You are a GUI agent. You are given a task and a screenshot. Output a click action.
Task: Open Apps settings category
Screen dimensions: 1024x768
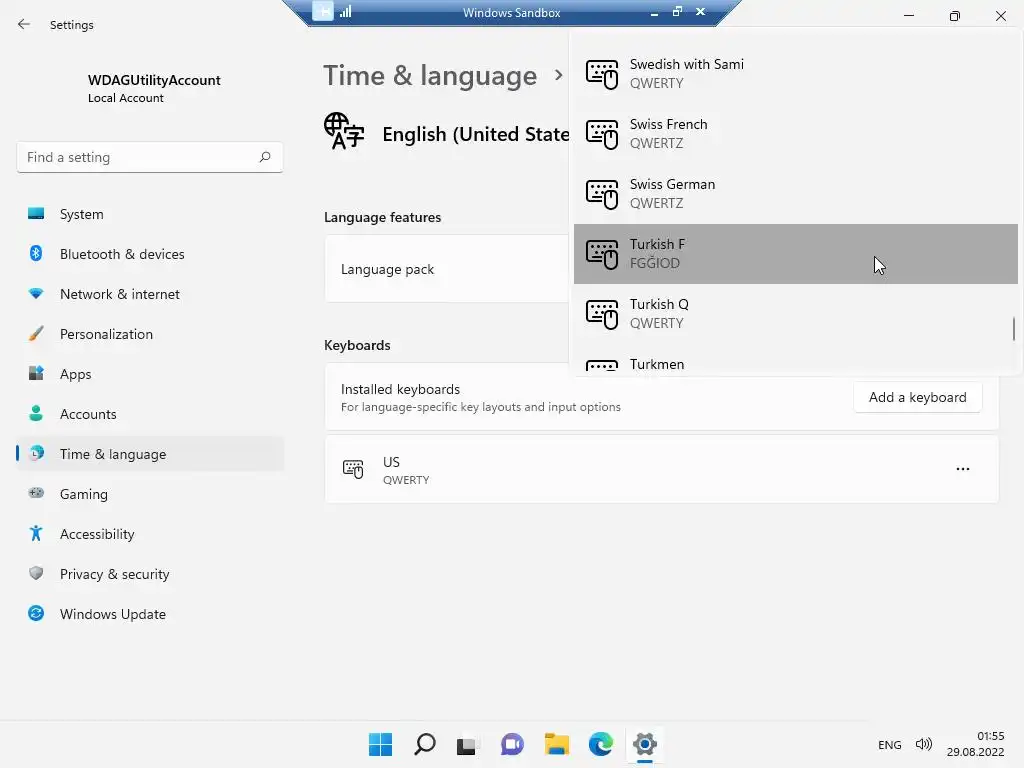(x=150, y=374)
